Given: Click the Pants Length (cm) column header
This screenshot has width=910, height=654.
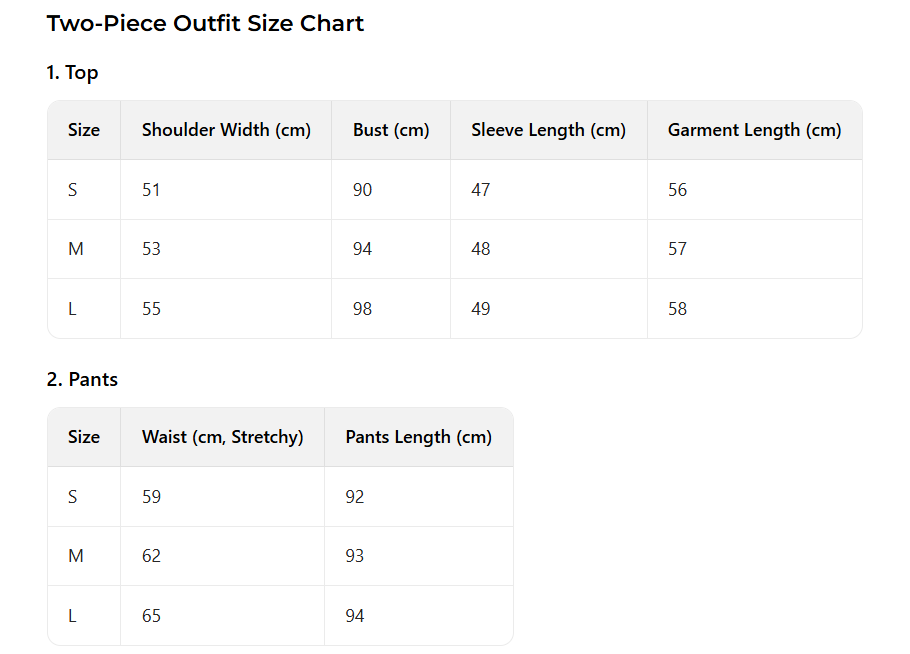Looking at the screenshot, I should click(418, 437).
